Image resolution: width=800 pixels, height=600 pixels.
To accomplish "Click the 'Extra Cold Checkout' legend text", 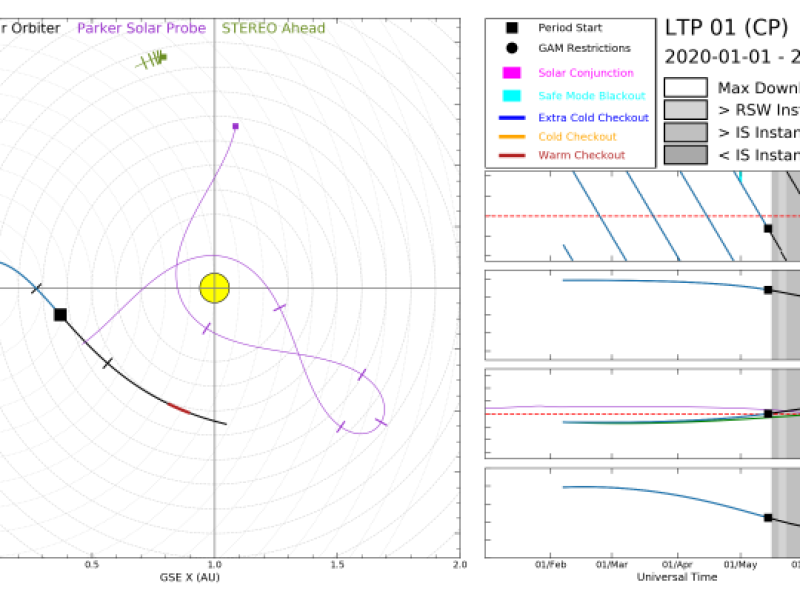I will pyautogui.click(x=593, y=117).
